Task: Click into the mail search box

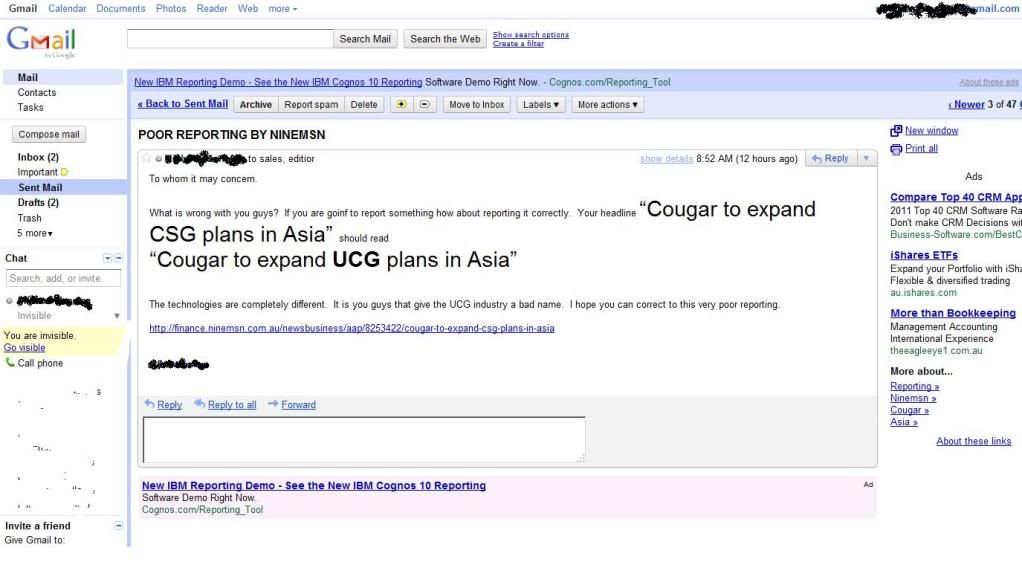Action: pos(230,38)
